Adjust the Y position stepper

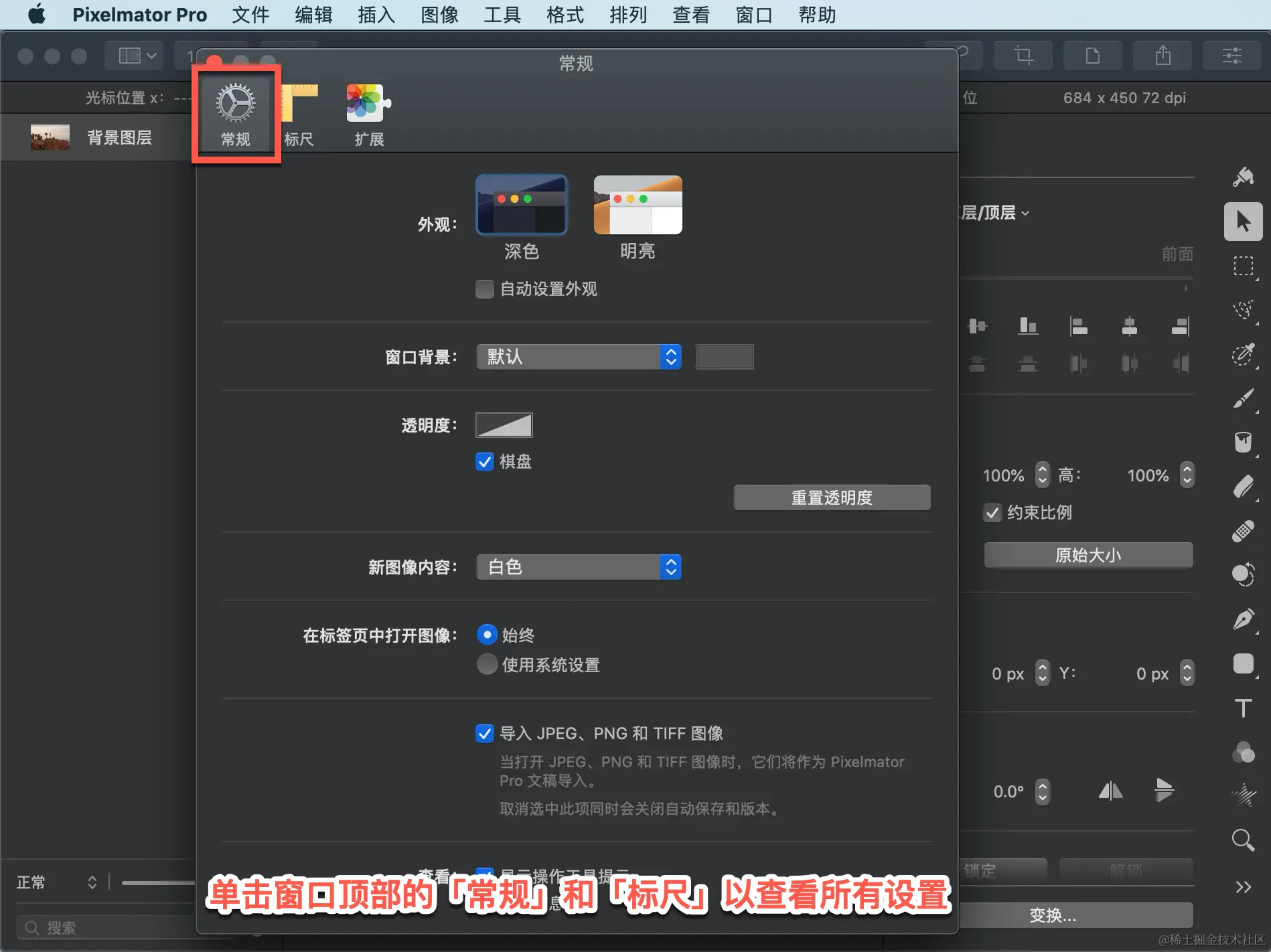(x=1187, y=673)
